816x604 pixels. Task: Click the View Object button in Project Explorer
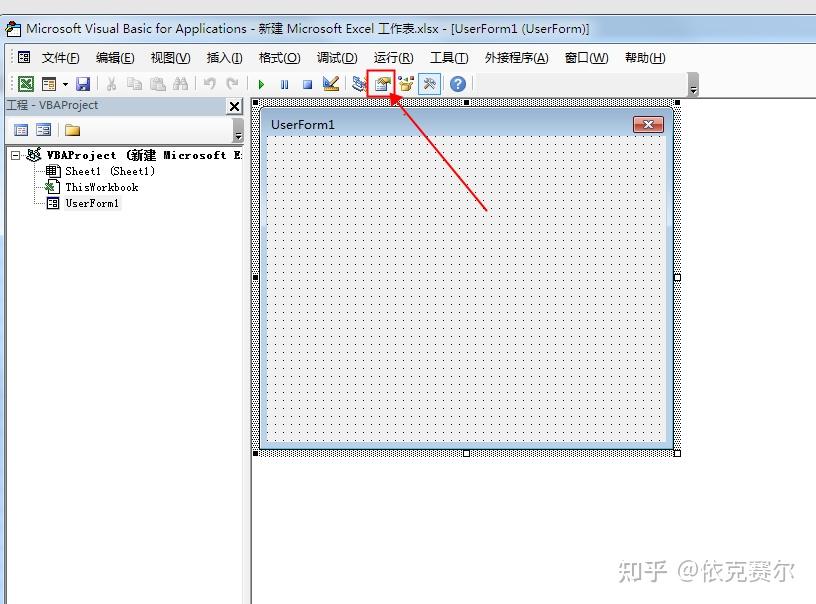43,129
